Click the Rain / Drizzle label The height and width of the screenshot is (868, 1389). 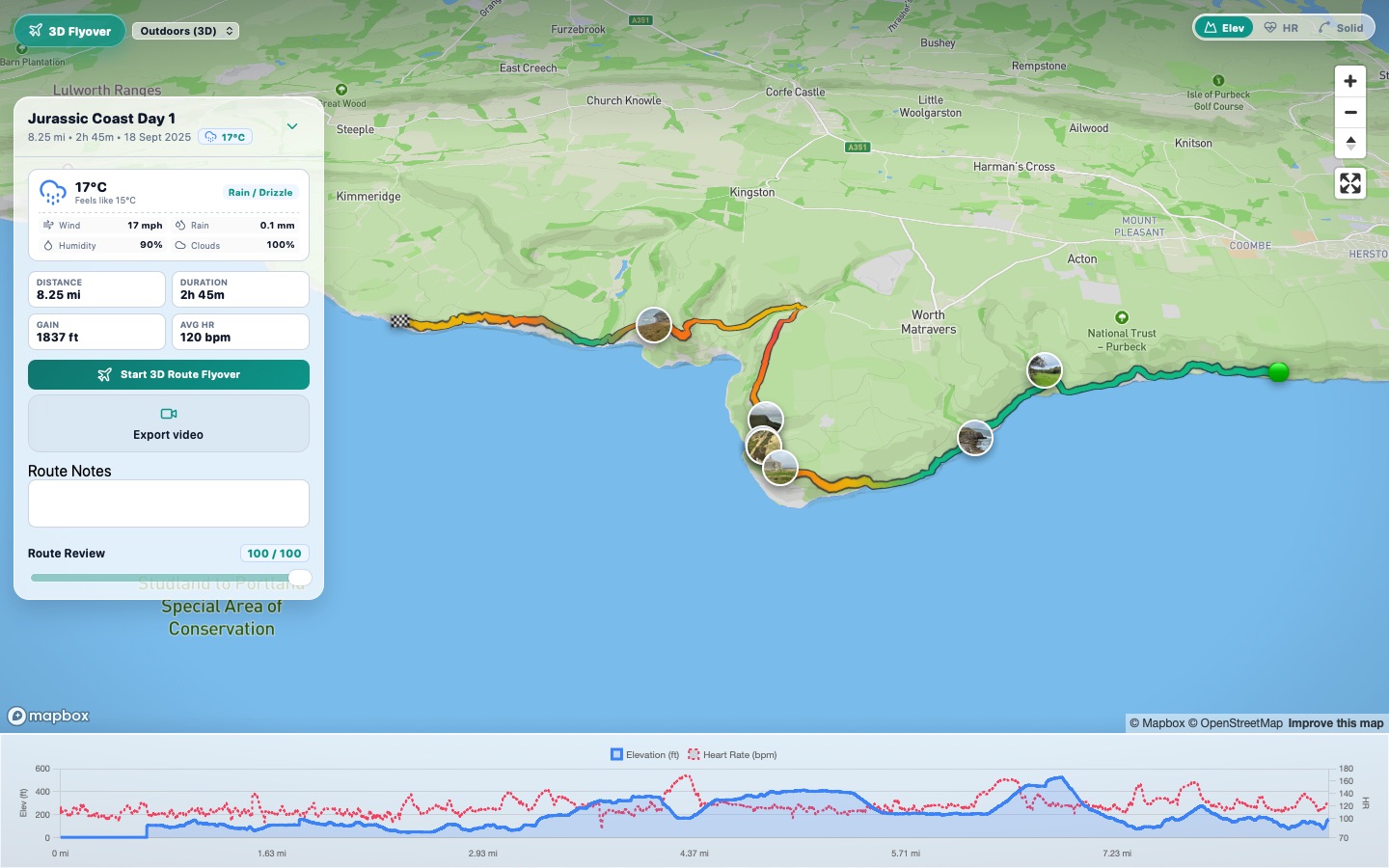pos(260,192)
